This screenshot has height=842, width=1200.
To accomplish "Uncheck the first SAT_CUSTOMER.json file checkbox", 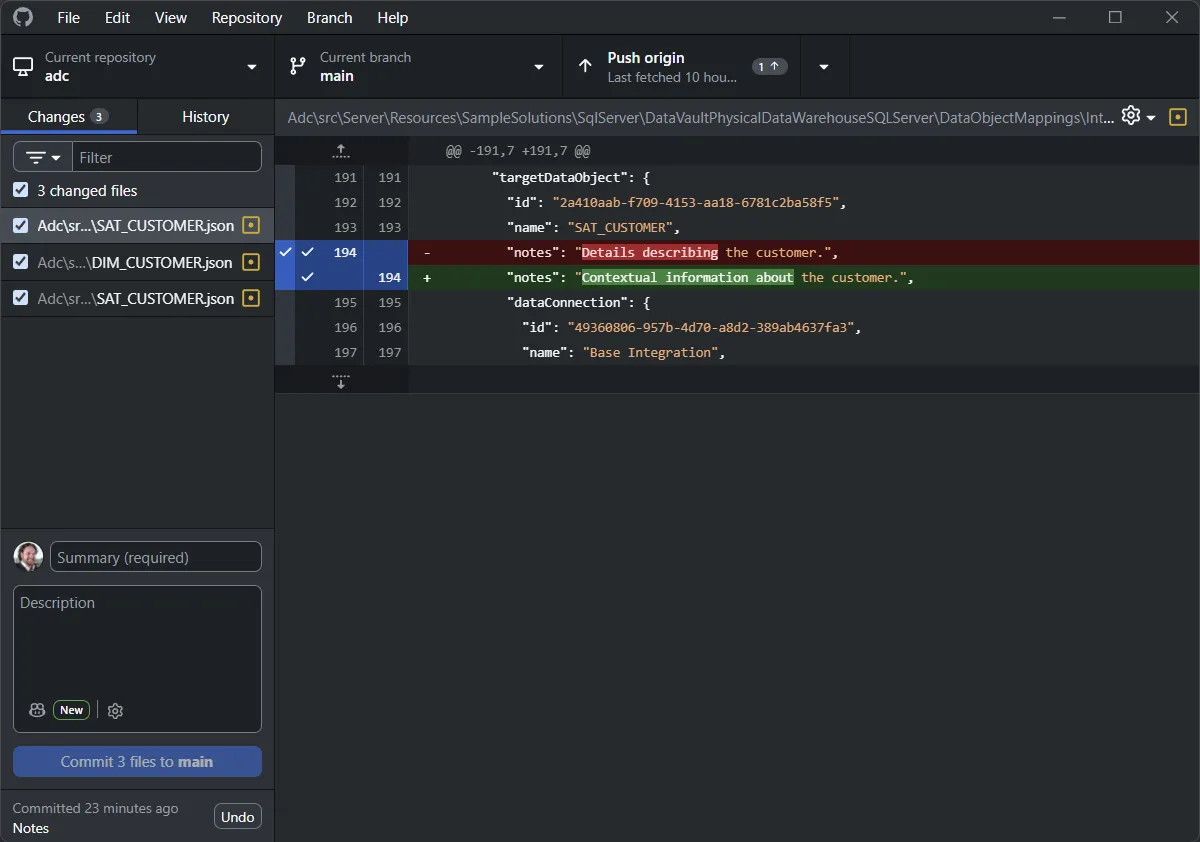I will tap(21, 226).
